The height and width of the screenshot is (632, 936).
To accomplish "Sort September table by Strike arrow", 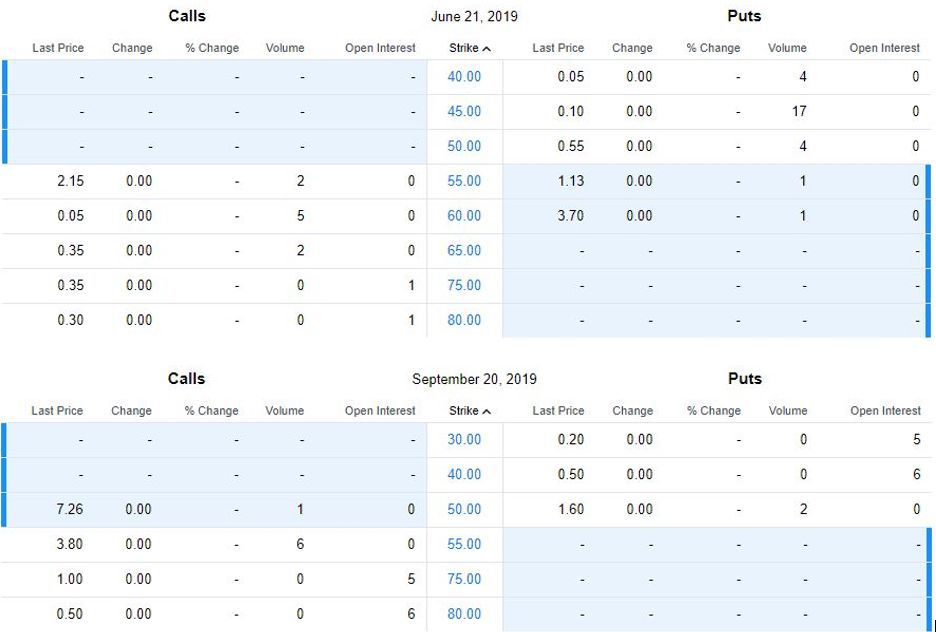I will pos(486,411).
